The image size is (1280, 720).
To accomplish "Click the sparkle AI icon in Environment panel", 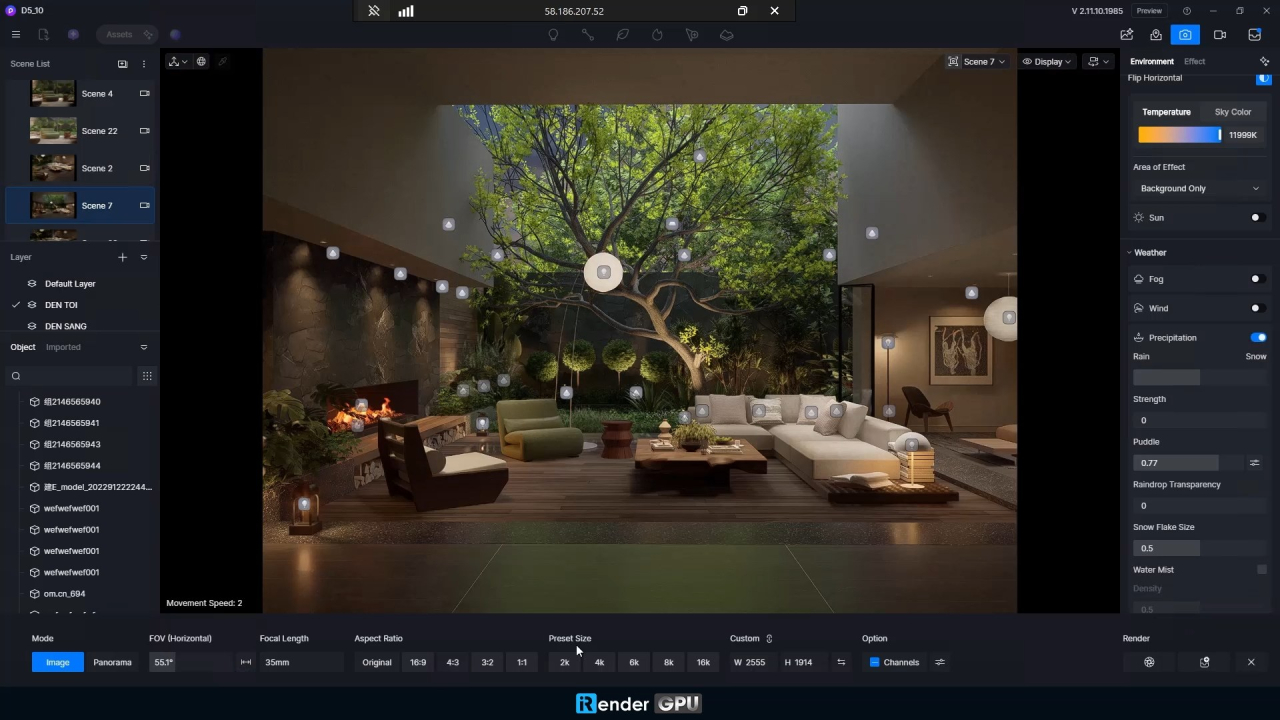I will (1265, 62).
